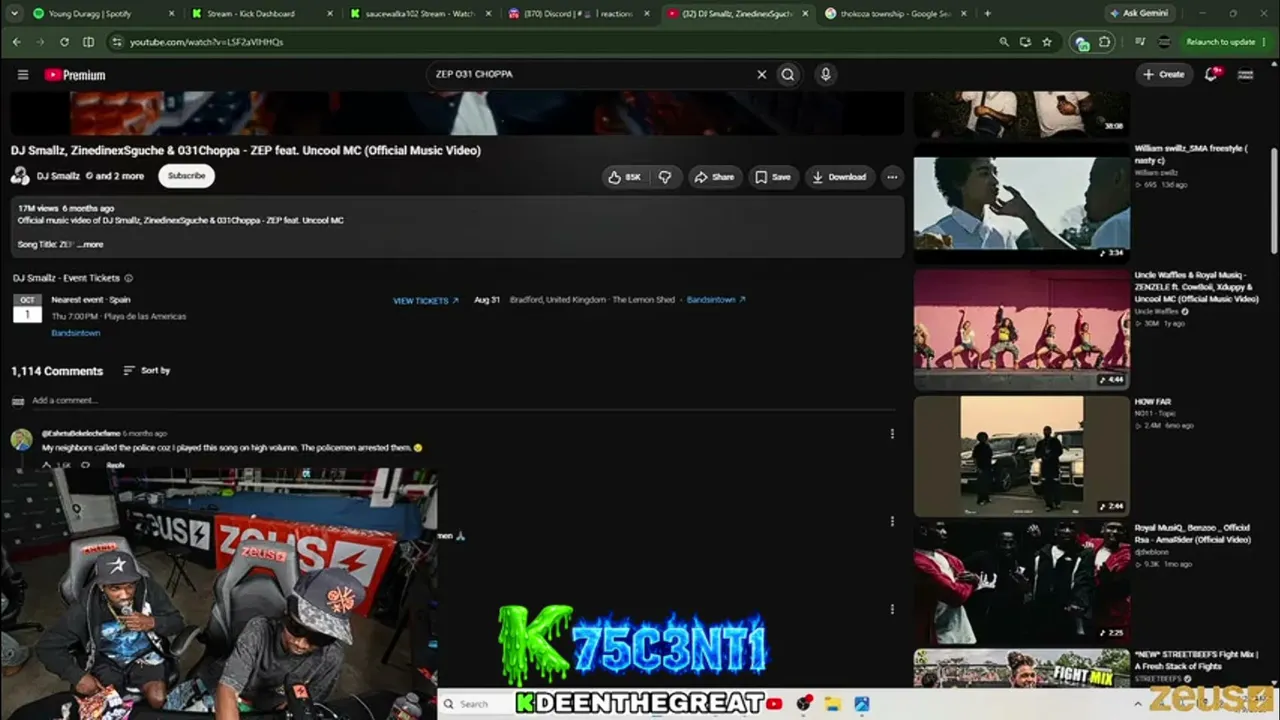Click the browser address bar URL
The width and height of the screenshot is (1280, 720).
(207, 42)
